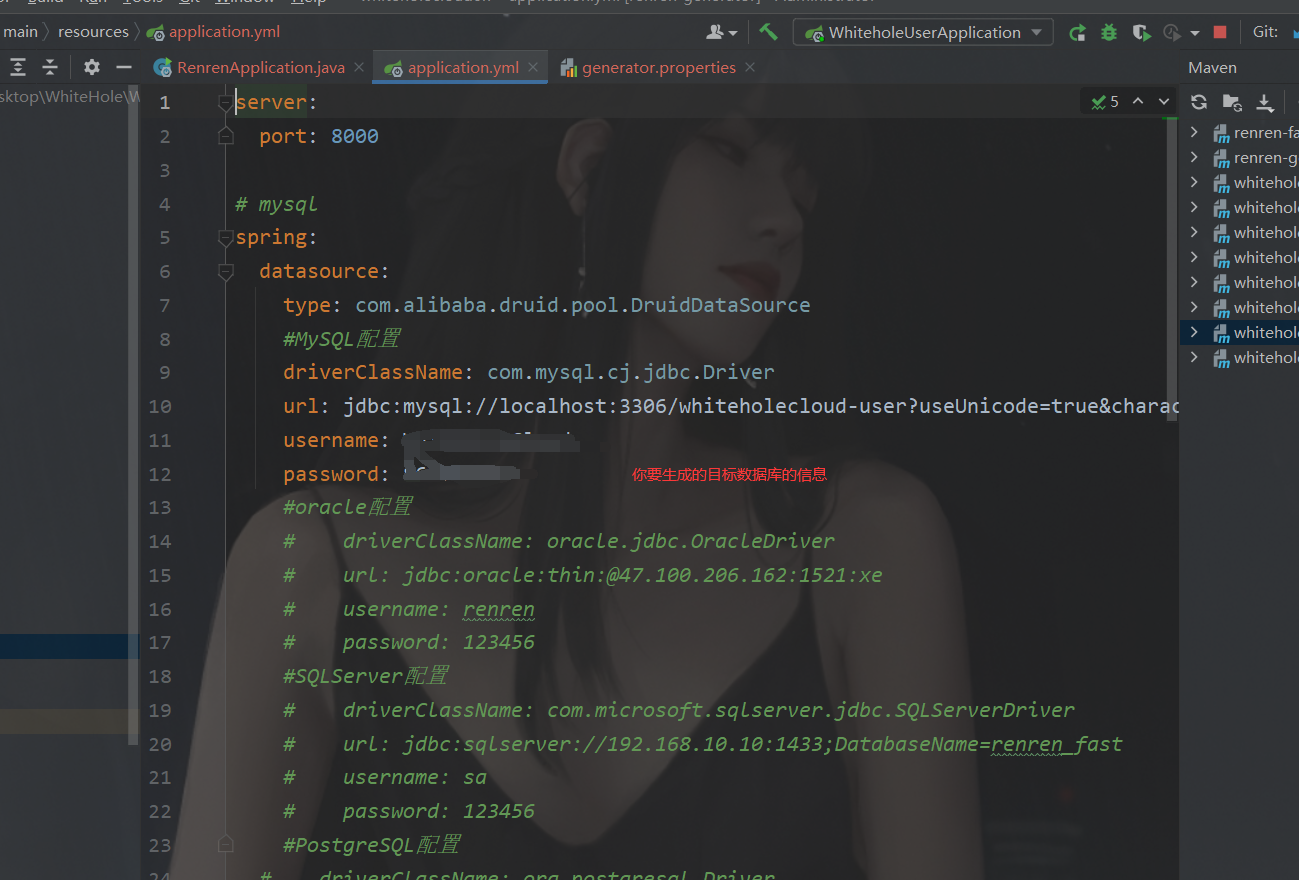Click the oracle.jdbc.OracleDriver comment line
Viewport: 1299px width, 880px height.
click(559, 541)
